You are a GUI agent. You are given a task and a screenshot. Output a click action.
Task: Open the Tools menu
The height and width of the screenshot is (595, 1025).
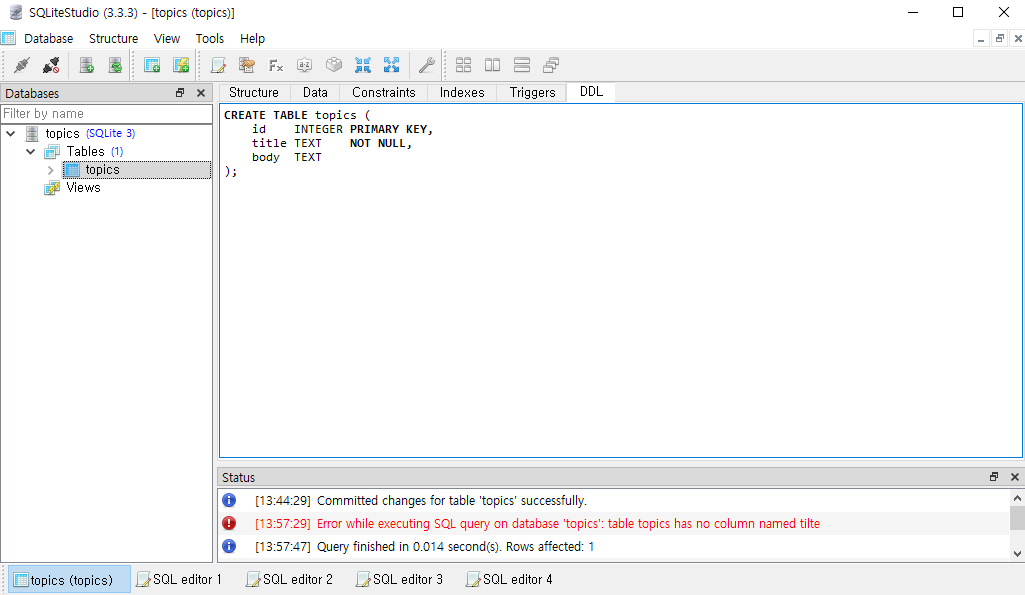coord(210,39)
